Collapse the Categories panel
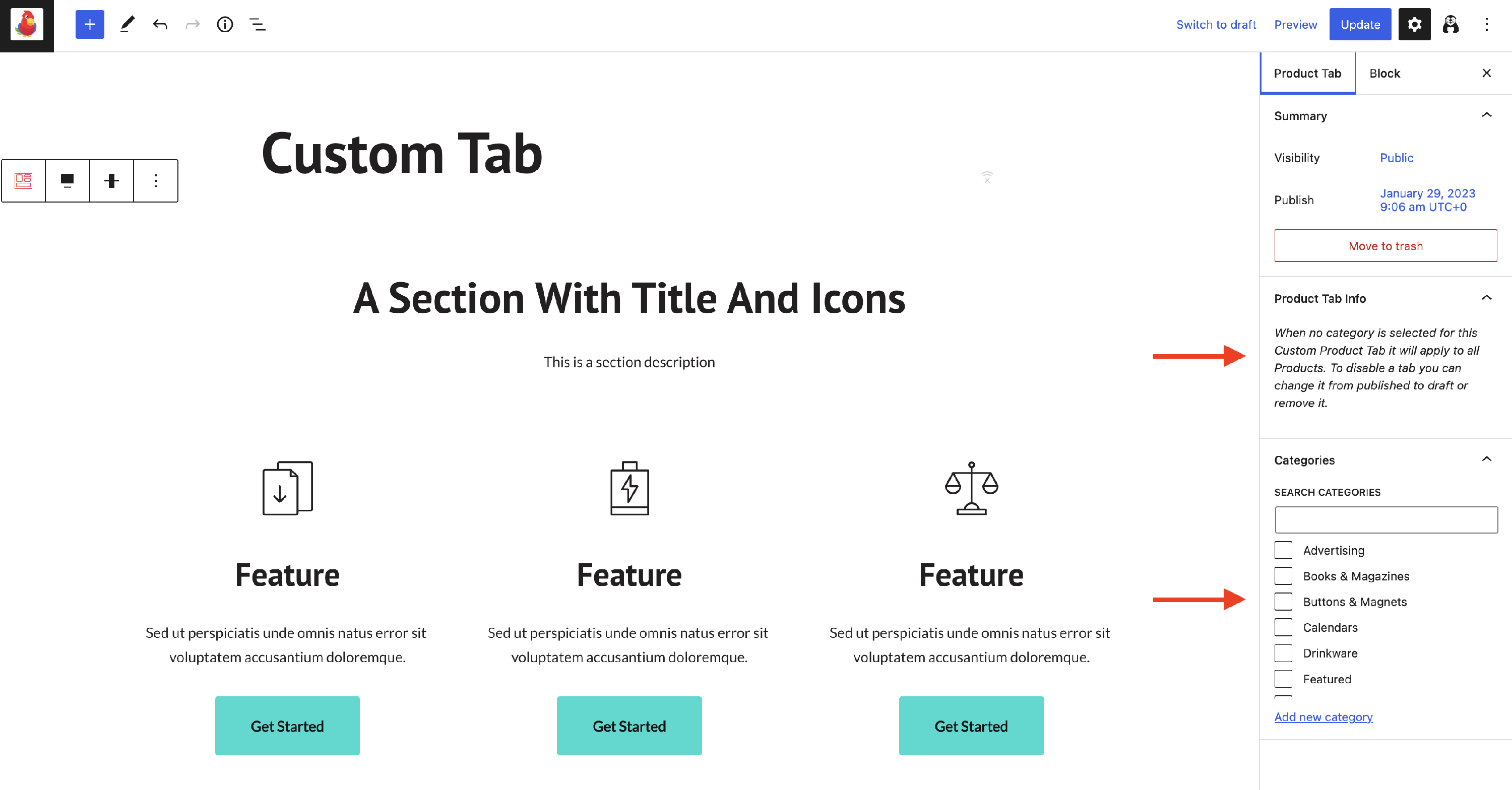 (x=1486, y=459)
